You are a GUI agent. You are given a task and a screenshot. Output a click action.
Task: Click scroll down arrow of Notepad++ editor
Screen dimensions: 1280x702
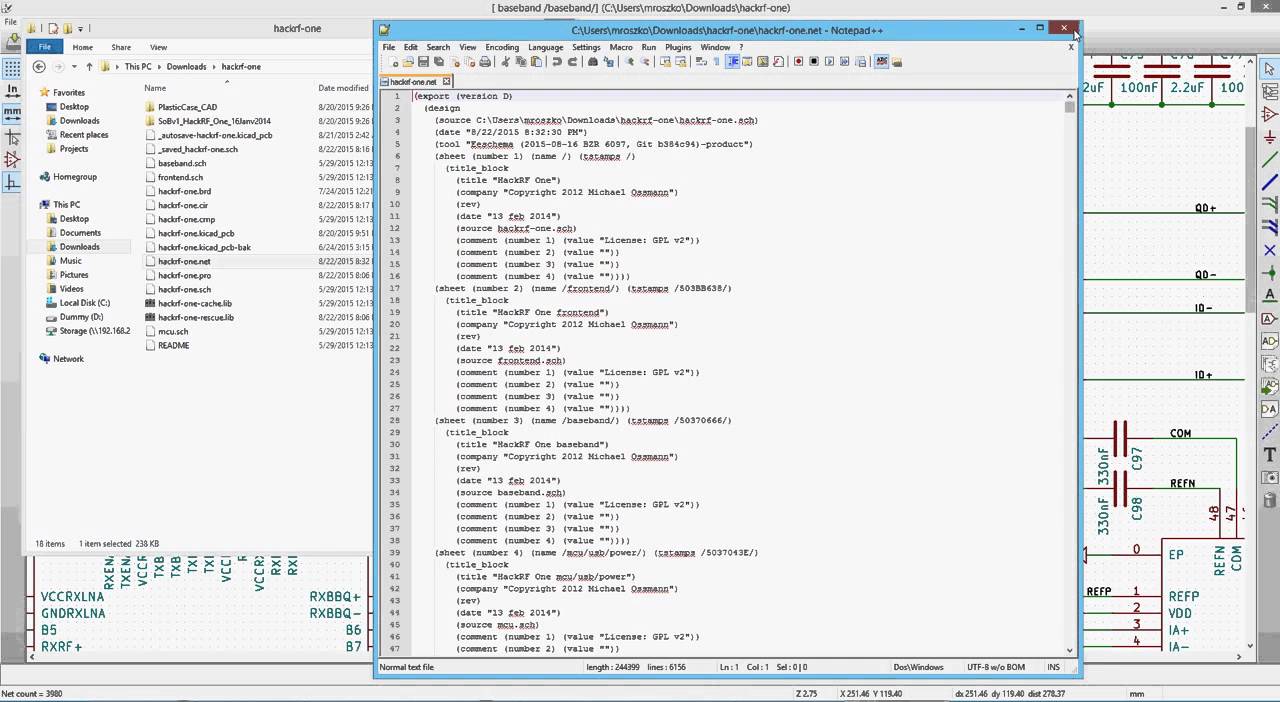[1070, 650]
